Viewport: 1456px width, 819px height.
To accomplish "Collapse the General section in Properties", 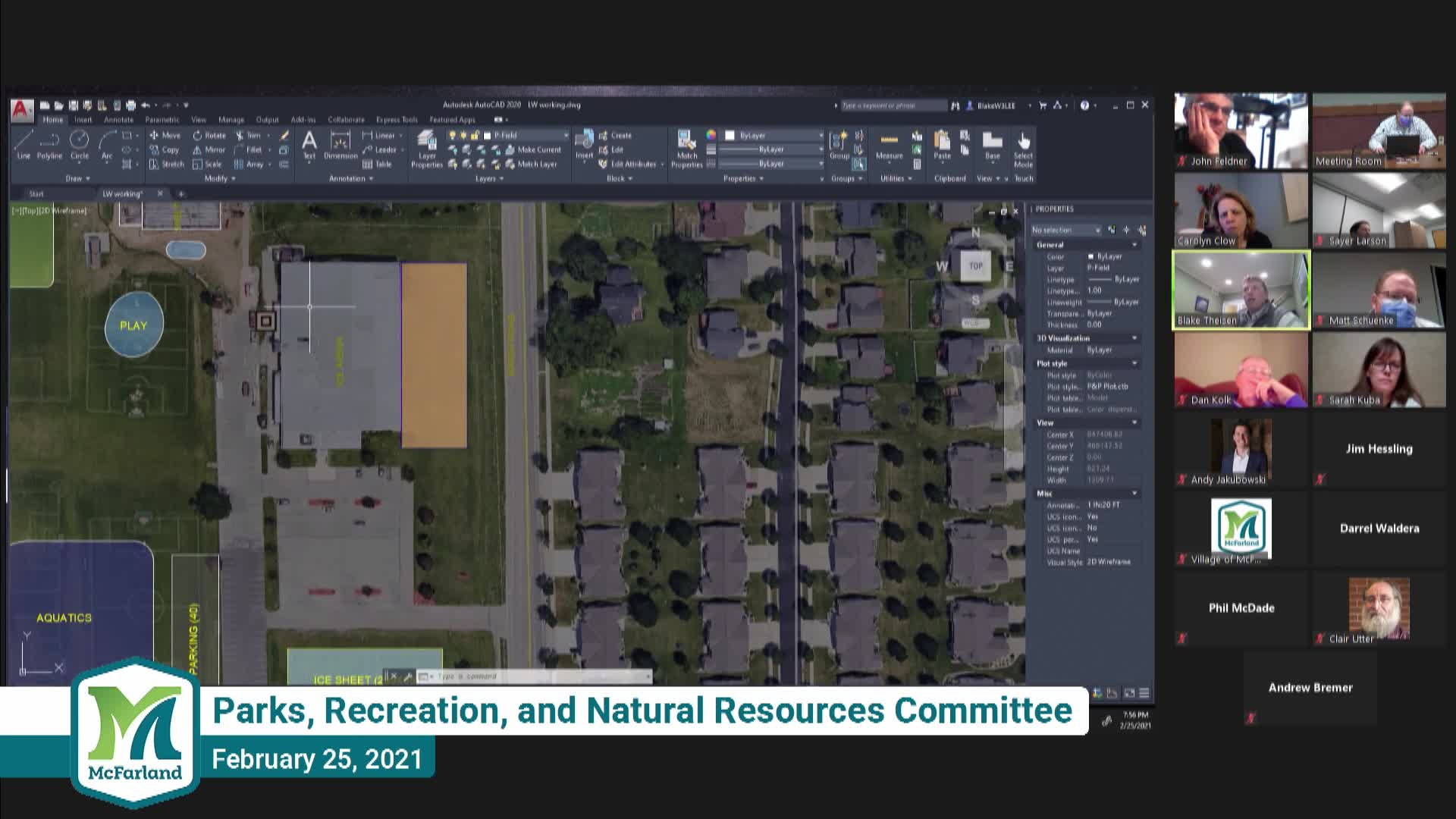I will click(x=1134, y=244).
